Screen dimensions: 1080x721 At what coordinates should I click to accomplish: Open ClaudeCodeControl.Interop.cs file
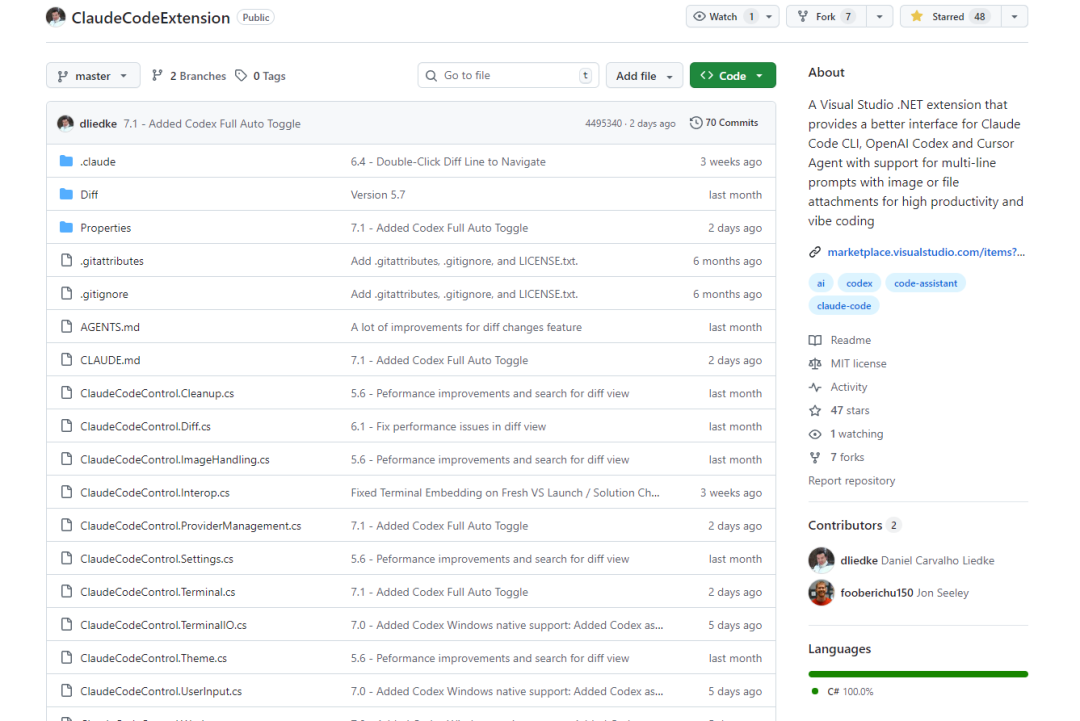point(155,492)
